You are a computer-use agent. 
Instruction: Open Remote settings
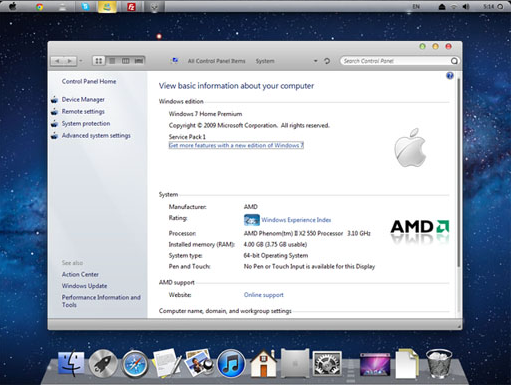coord(83,111)
